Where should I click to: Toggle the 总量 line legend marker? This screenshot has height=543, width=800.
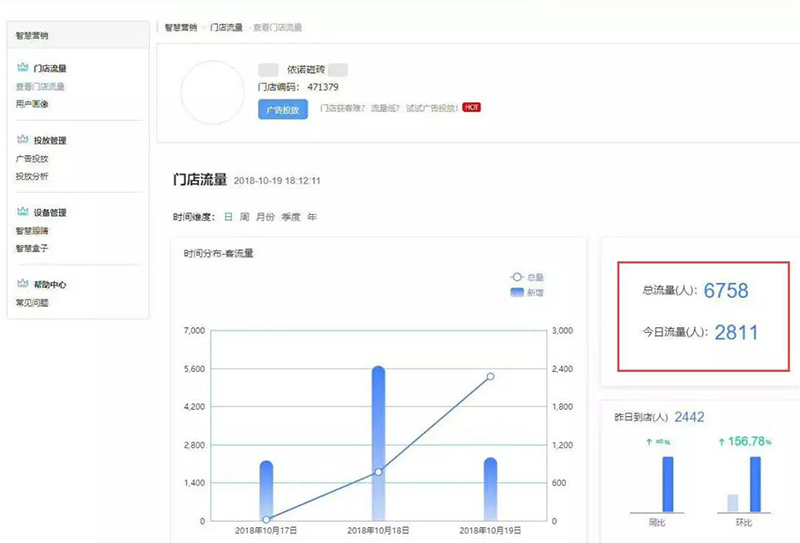[516, 277]
